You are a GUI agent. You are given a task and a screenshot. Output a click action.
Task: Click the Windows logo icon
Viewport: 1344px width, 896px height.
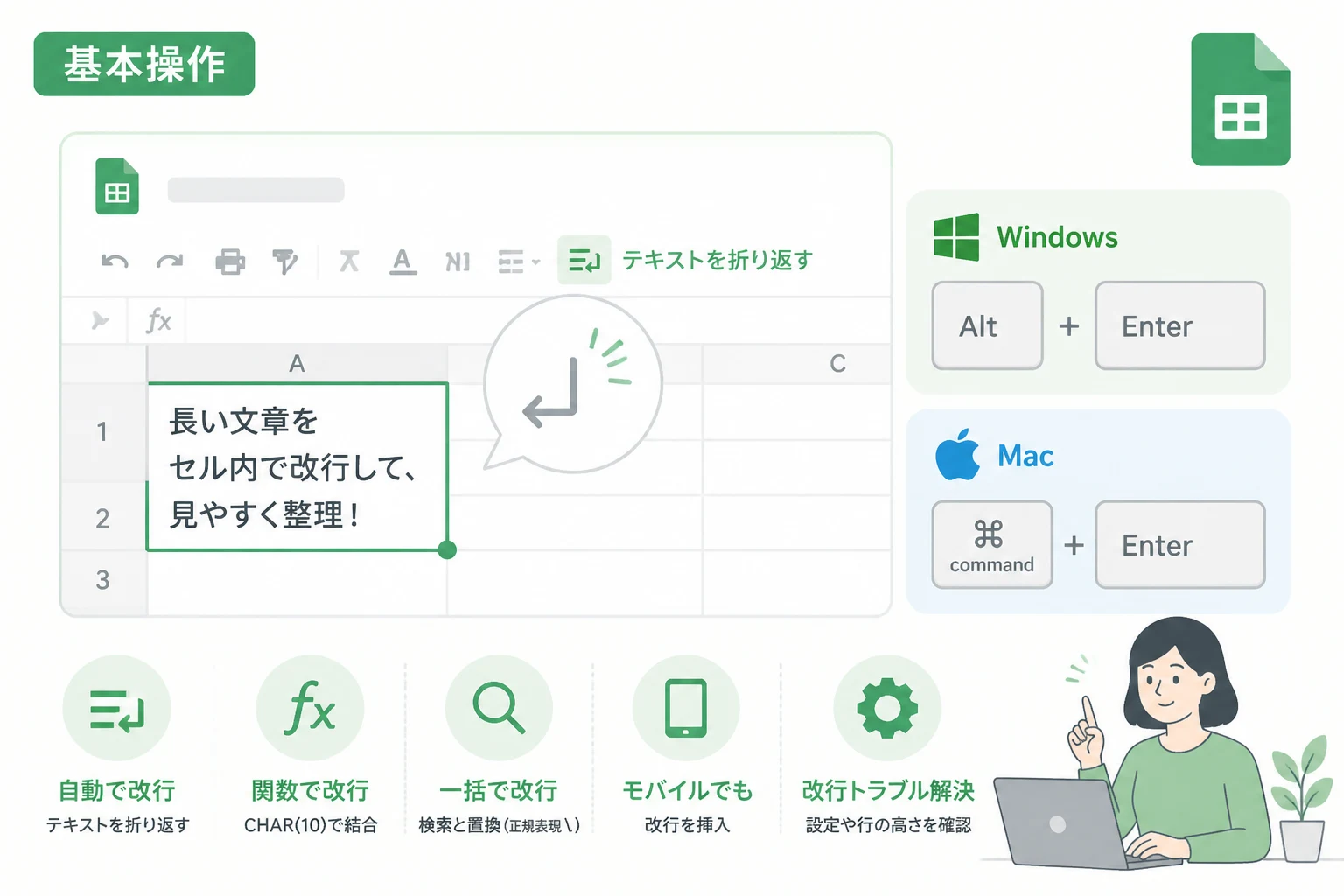[x=956, y=237]
